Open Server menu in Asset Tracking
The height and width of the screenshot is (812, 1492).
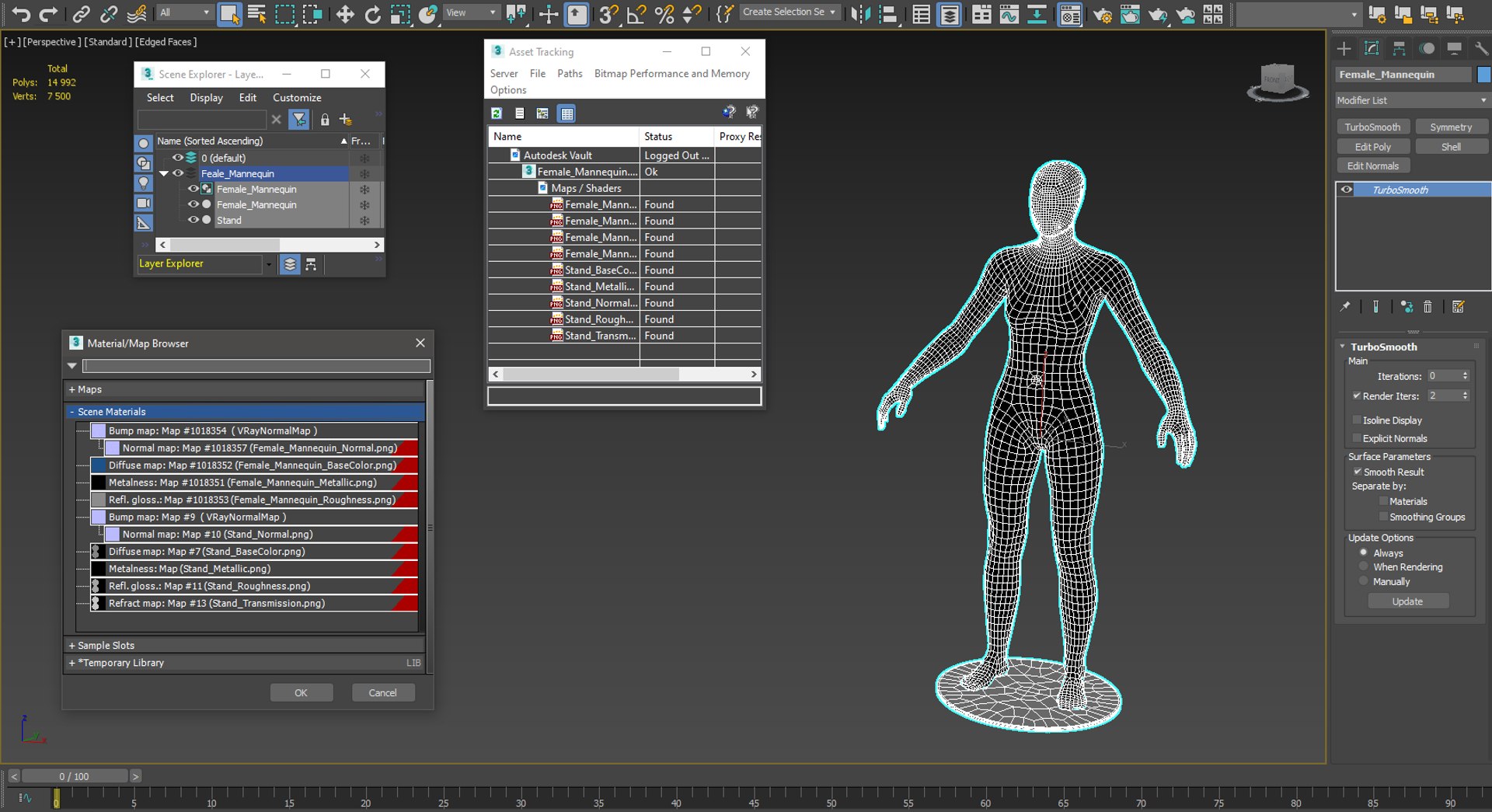point(504,74)
